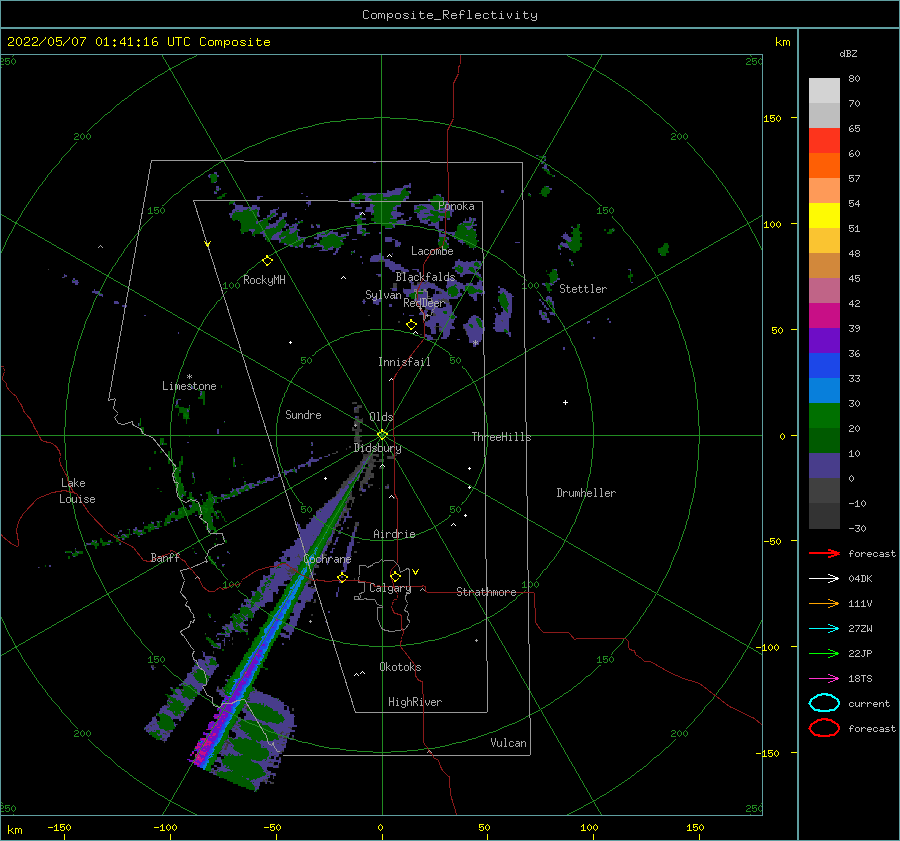
Task: Click the Limestone label
Action: click(x=189, y=386)
